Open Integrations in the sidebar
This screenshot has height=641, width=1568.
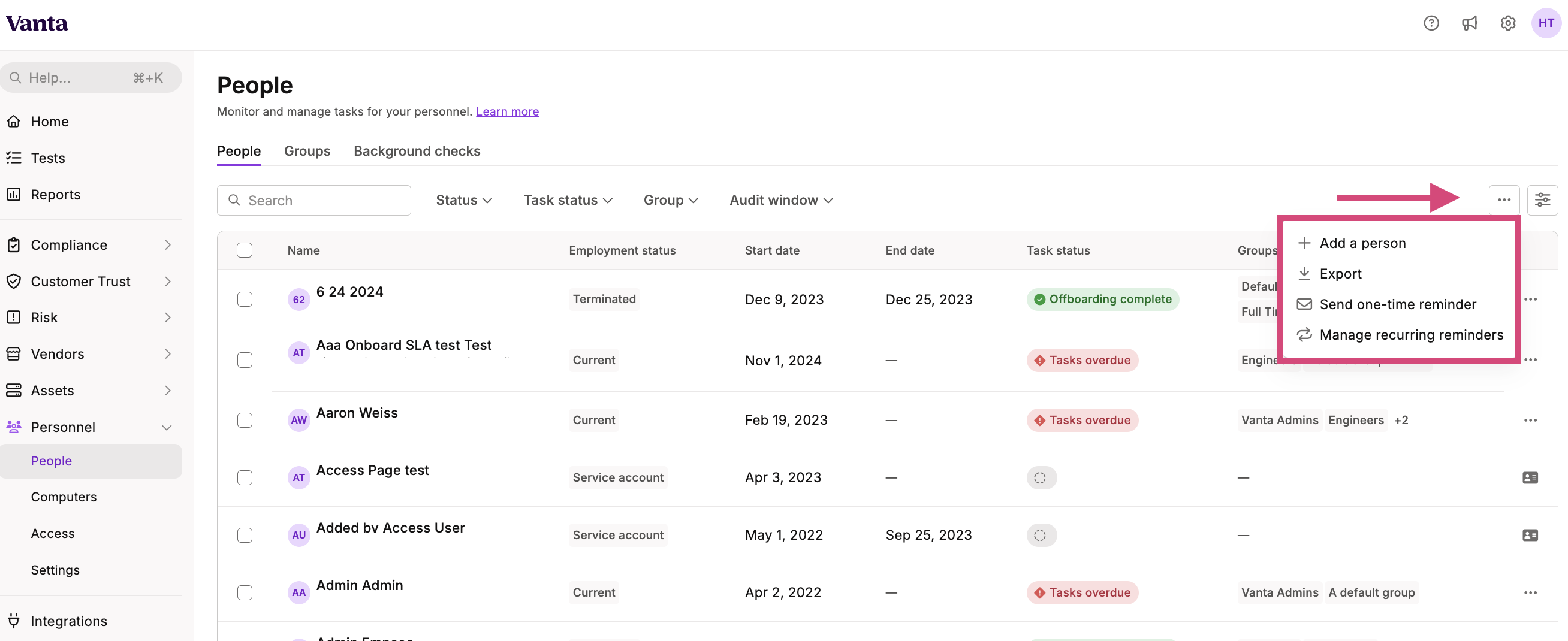click(91, 621)
